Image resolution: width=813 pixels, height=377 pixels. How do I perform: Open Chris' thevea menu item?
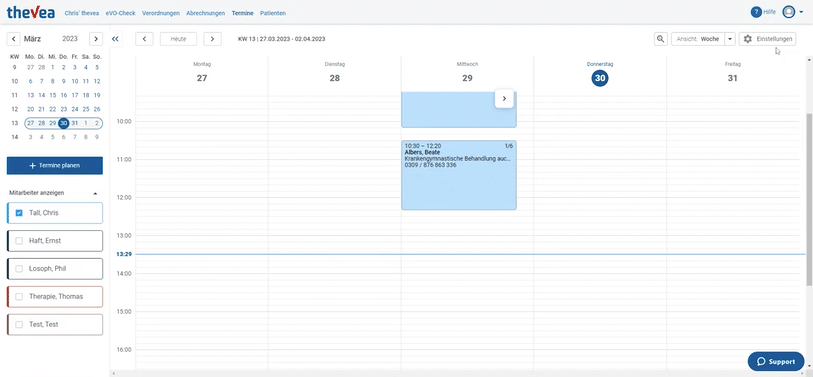(81, 13)
